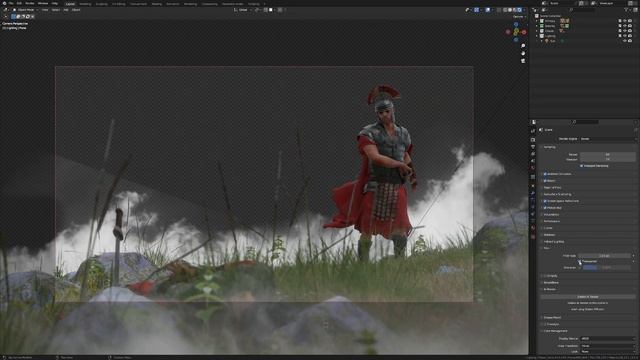Open the File menu
640x360 pixels.
[11, 3]
